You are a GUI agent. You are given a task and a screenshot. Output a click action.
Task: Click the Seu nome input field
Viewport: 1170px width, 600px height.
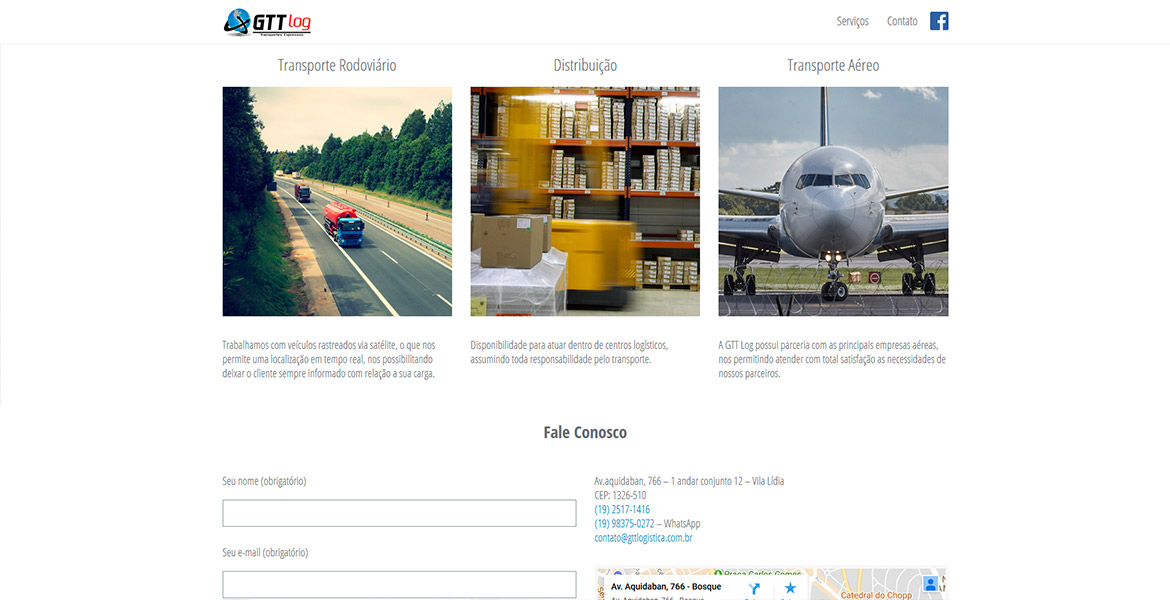[399, 513]
